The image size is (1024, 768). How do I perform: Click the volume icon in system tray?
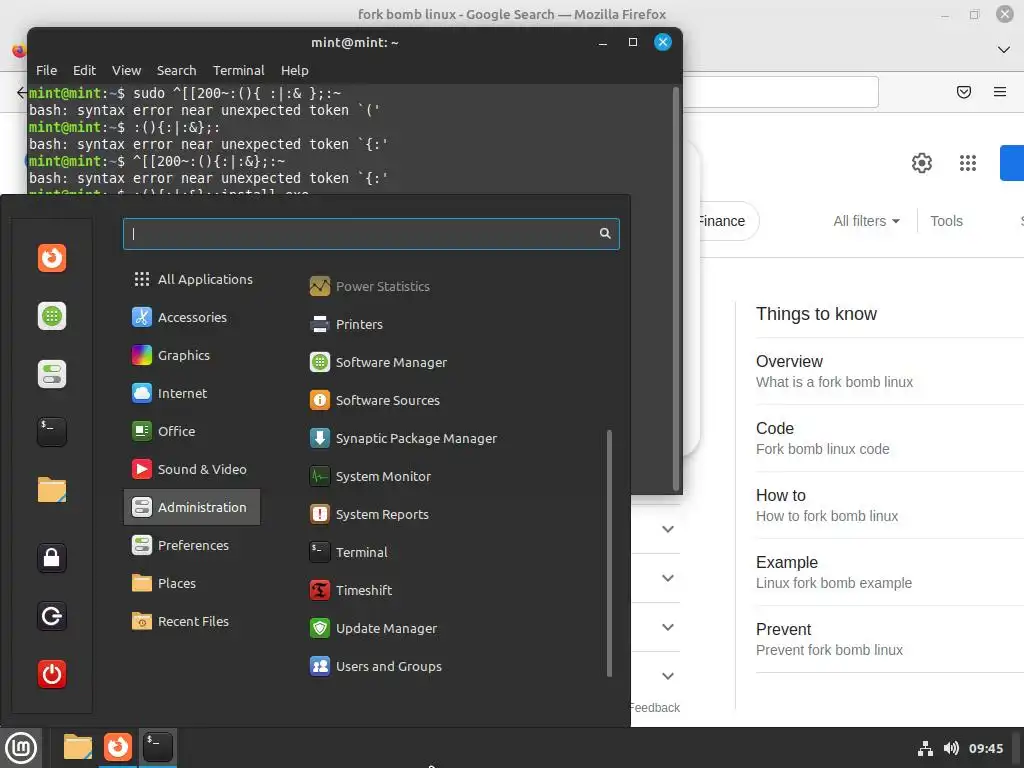tap(951, 748)
